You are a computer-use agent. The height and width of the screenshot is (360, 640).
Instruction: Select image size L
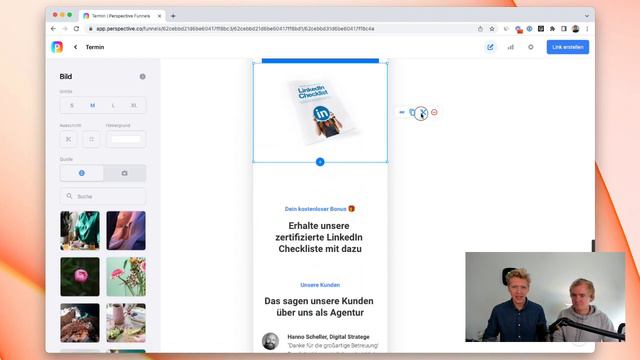pyautogui.click(x=113, y=105)
